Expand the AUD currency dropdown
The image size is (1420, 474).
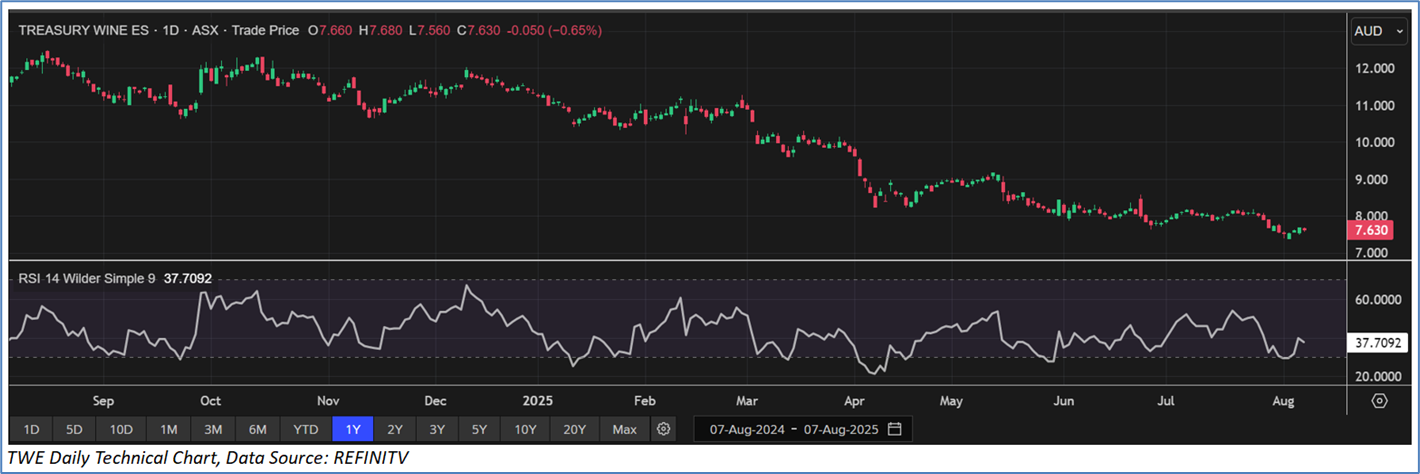[x=1376, y=31]
